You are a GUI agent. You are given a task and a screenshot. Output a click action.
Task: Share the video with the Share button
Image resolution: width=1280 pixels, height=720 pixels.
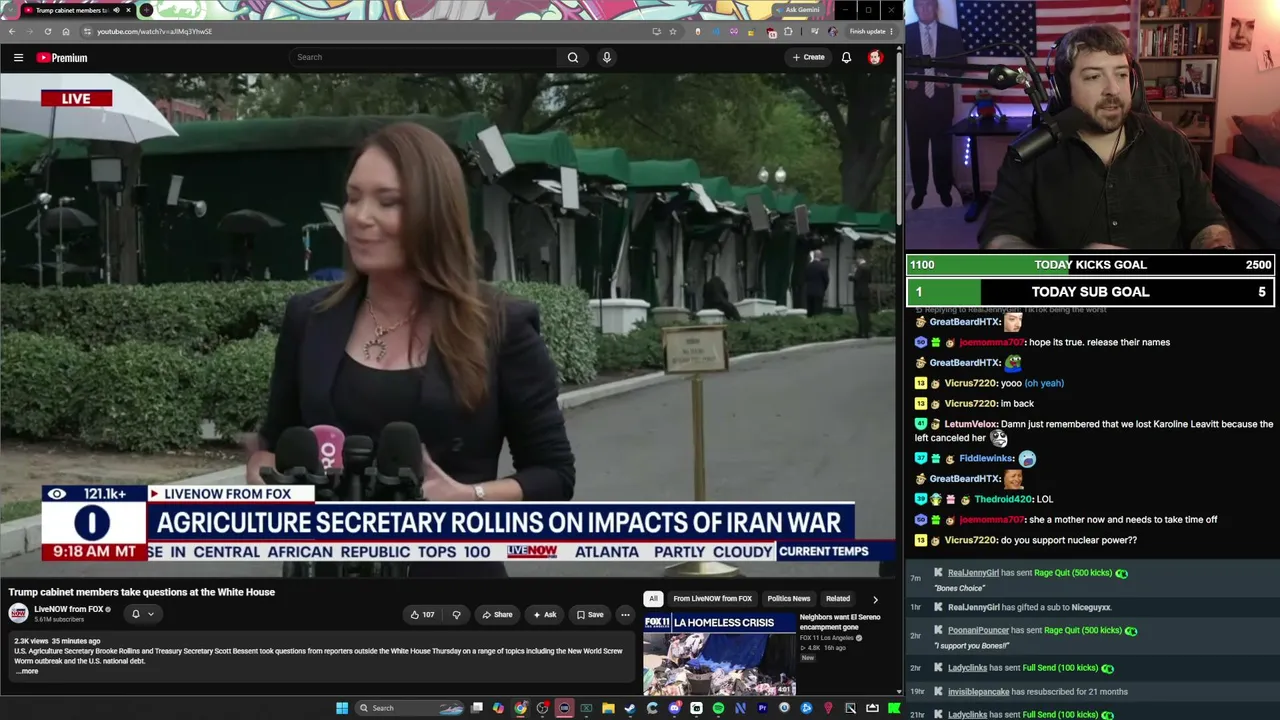click(x=497, y=614)
